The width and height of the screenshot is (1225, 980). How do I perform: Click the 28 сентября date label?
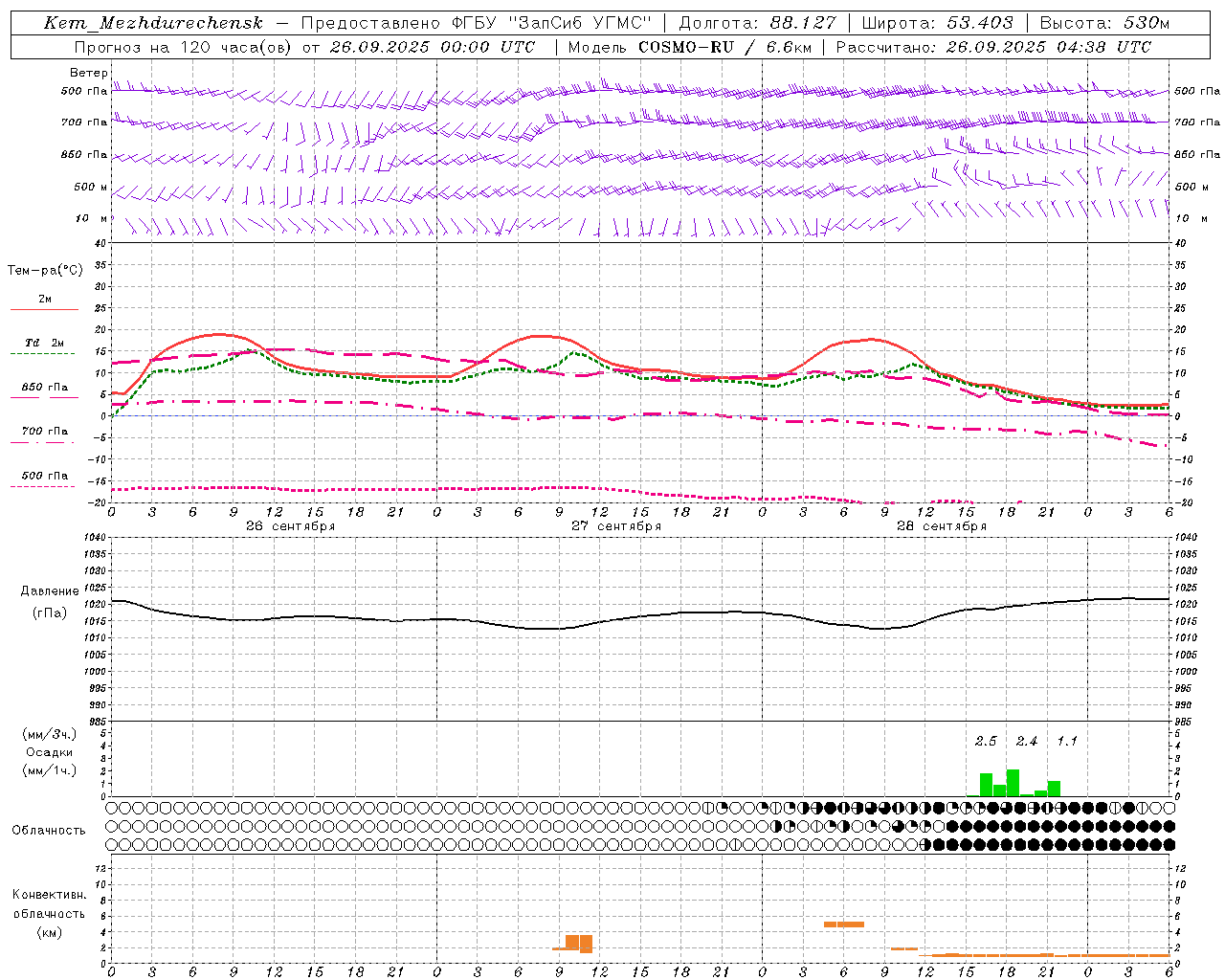pyautogui.click(x=941, y=525)
